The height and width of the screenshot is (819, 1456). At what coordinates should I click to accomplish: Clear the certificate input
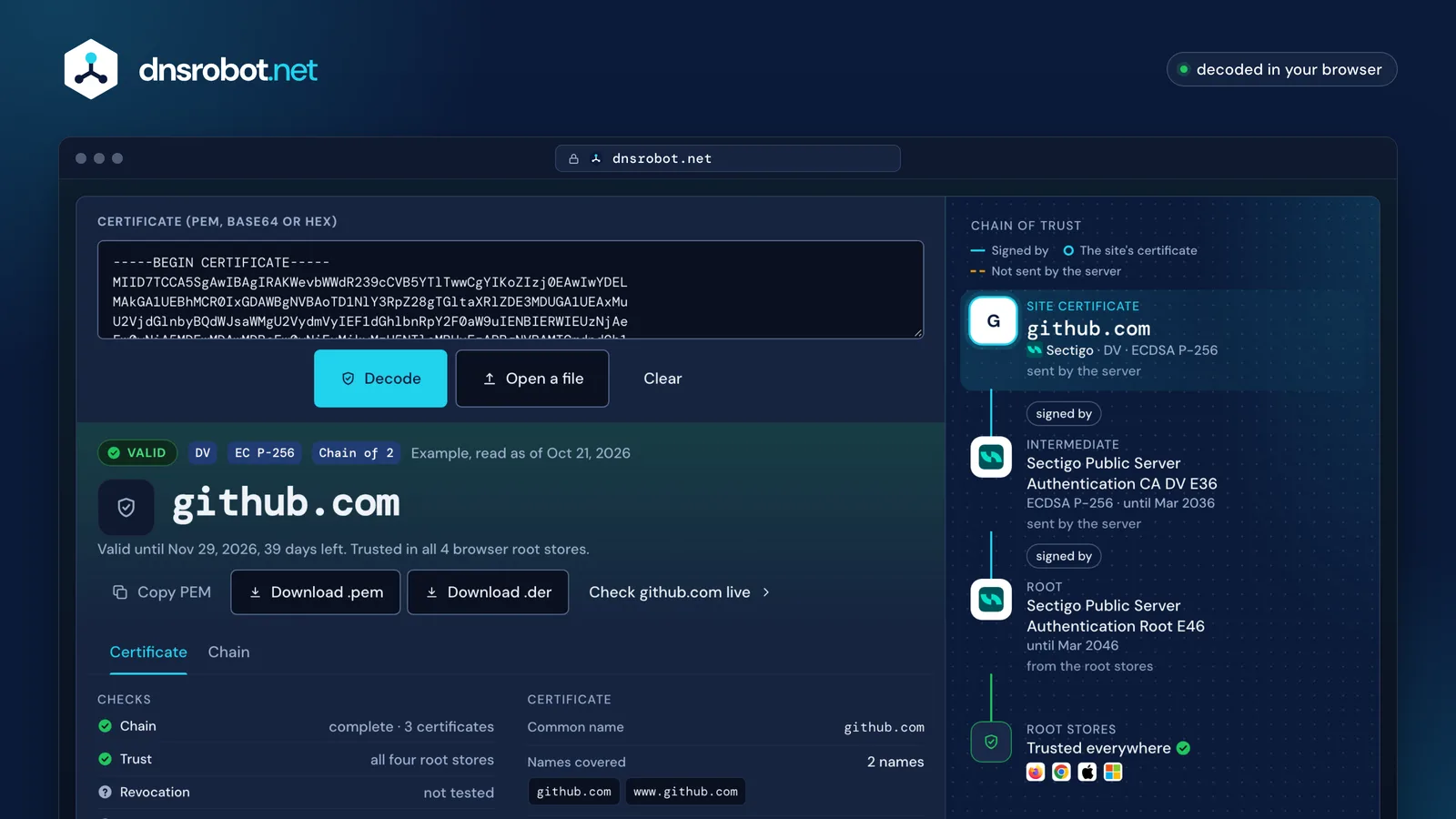(x=662, y=379)
